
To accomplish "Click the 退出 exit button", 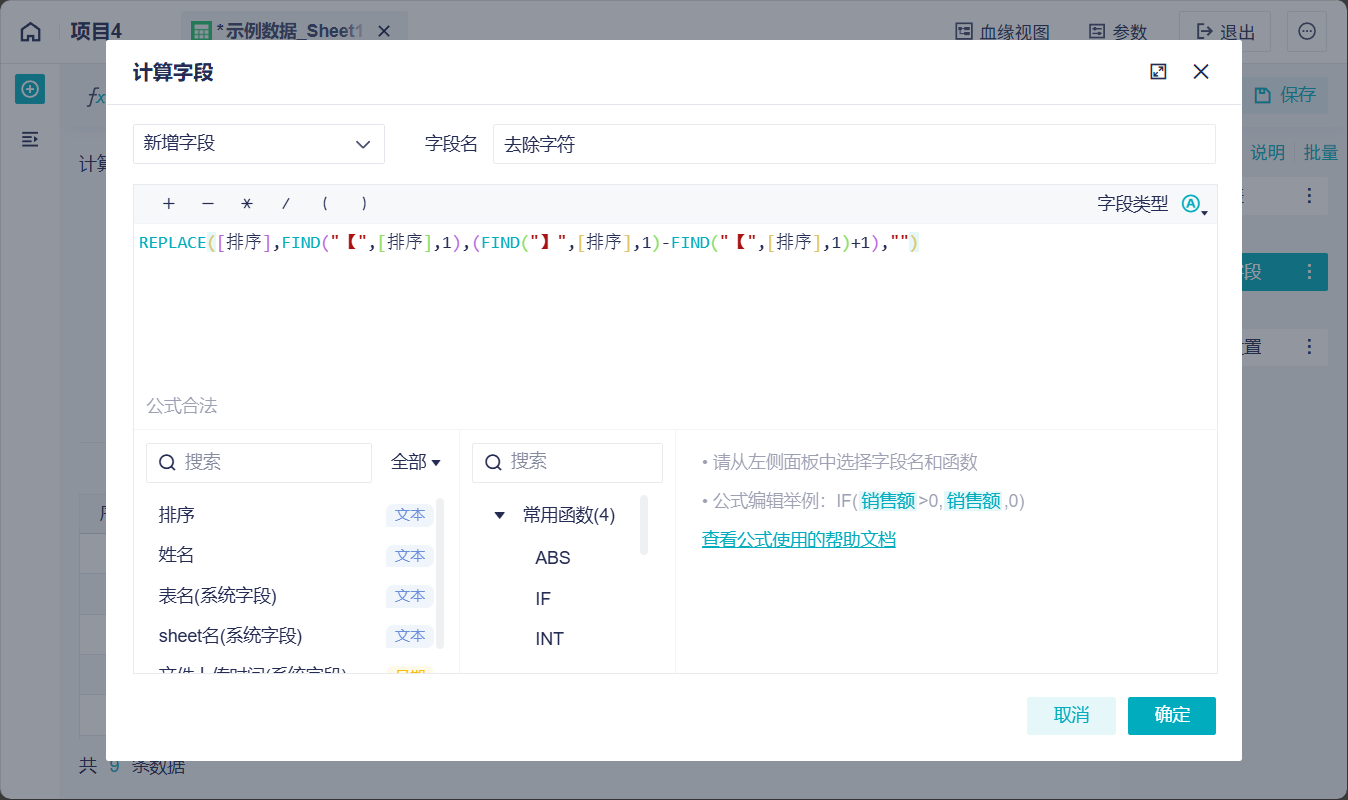I will tap(1225, 32).
